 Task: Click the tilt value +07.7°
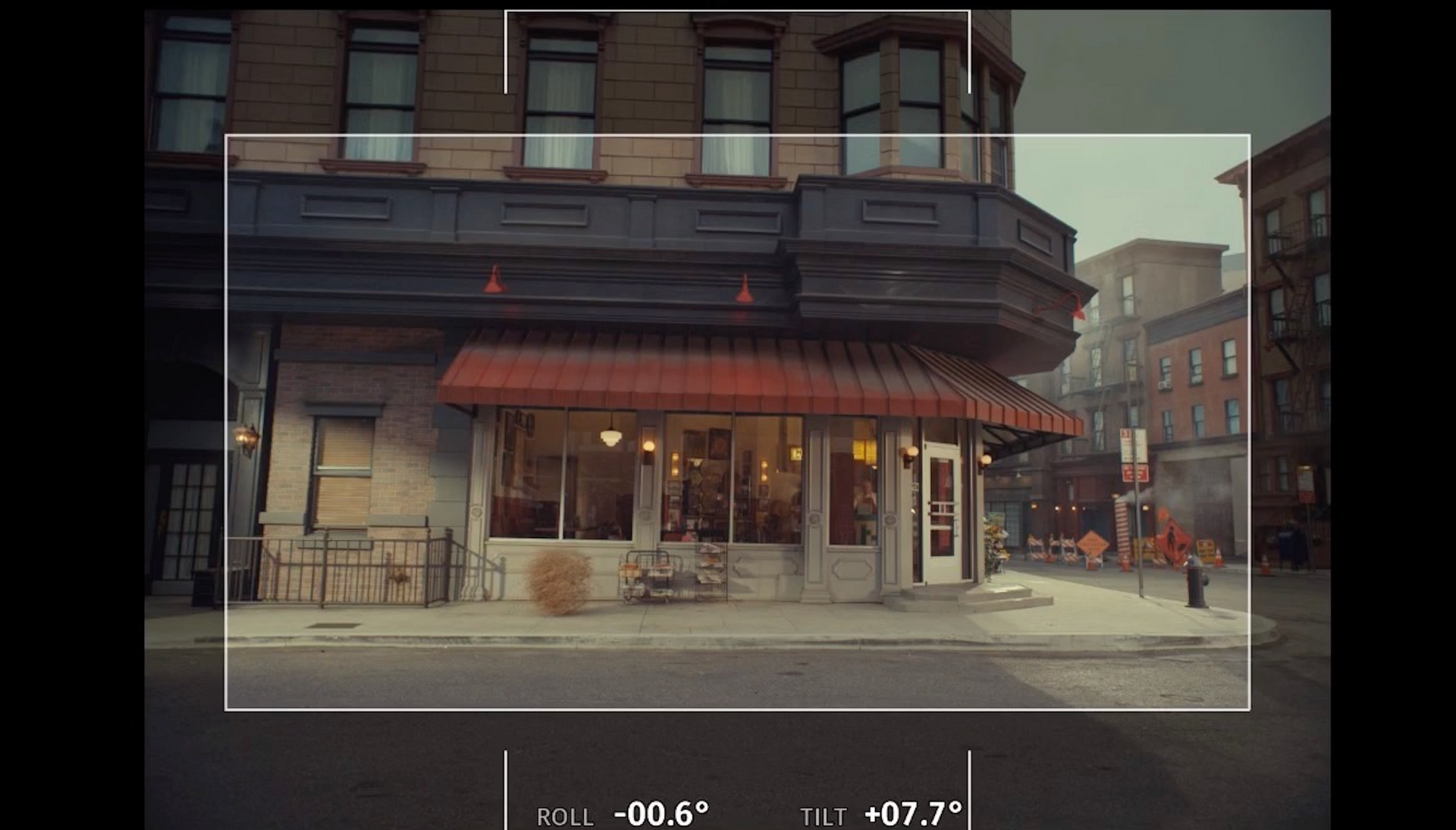pos(913,814)
